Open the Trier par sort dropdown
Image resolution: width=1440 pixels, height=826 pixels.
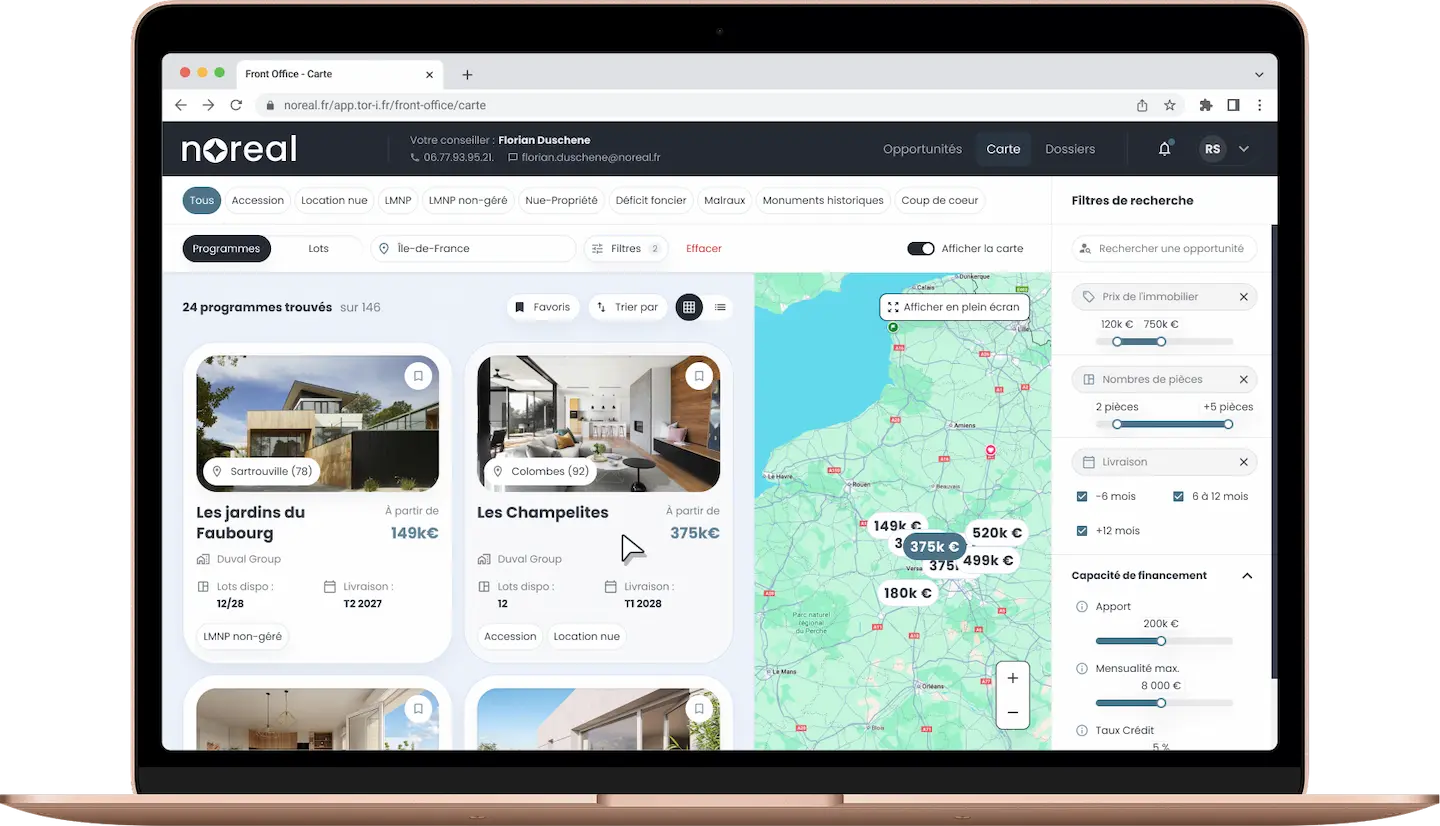(627, 307)
